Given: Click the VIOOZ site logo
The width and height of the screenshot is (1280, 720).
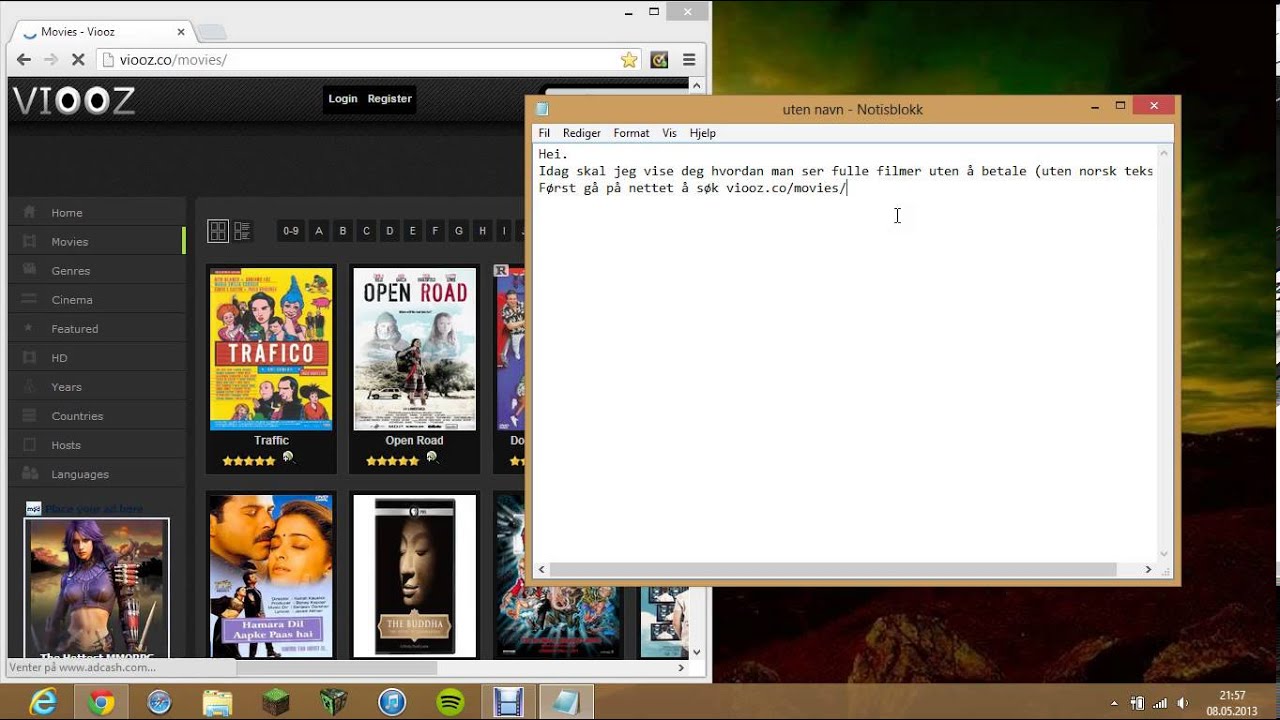Looking at the screenshot, I should 74,100.
